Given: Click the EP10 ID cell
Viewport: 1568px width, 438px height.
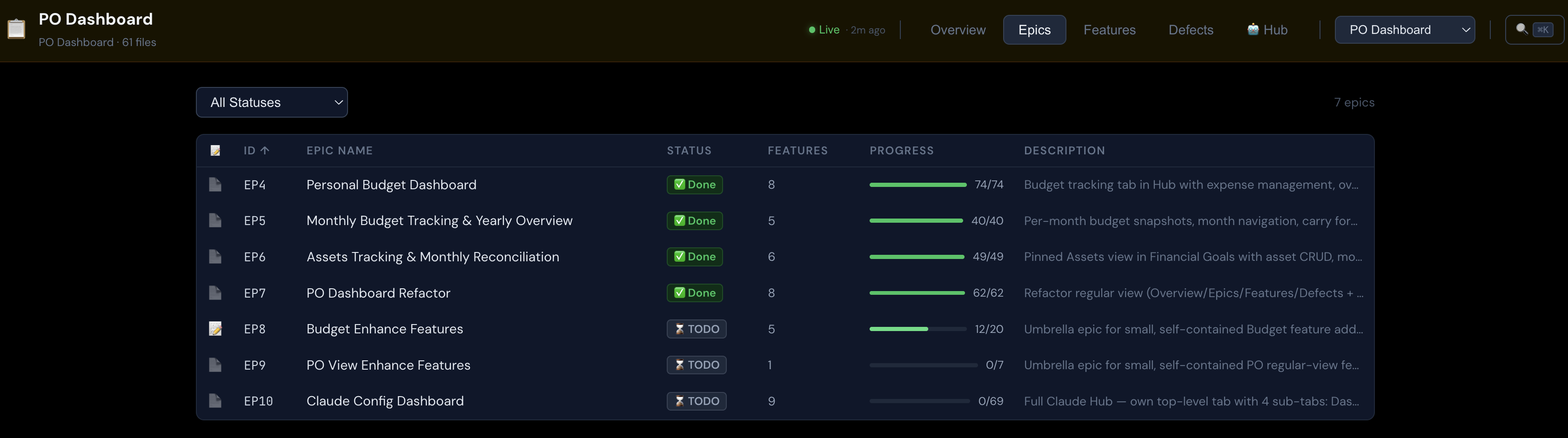Looking at the screenshot, I should tap(258, 401).
